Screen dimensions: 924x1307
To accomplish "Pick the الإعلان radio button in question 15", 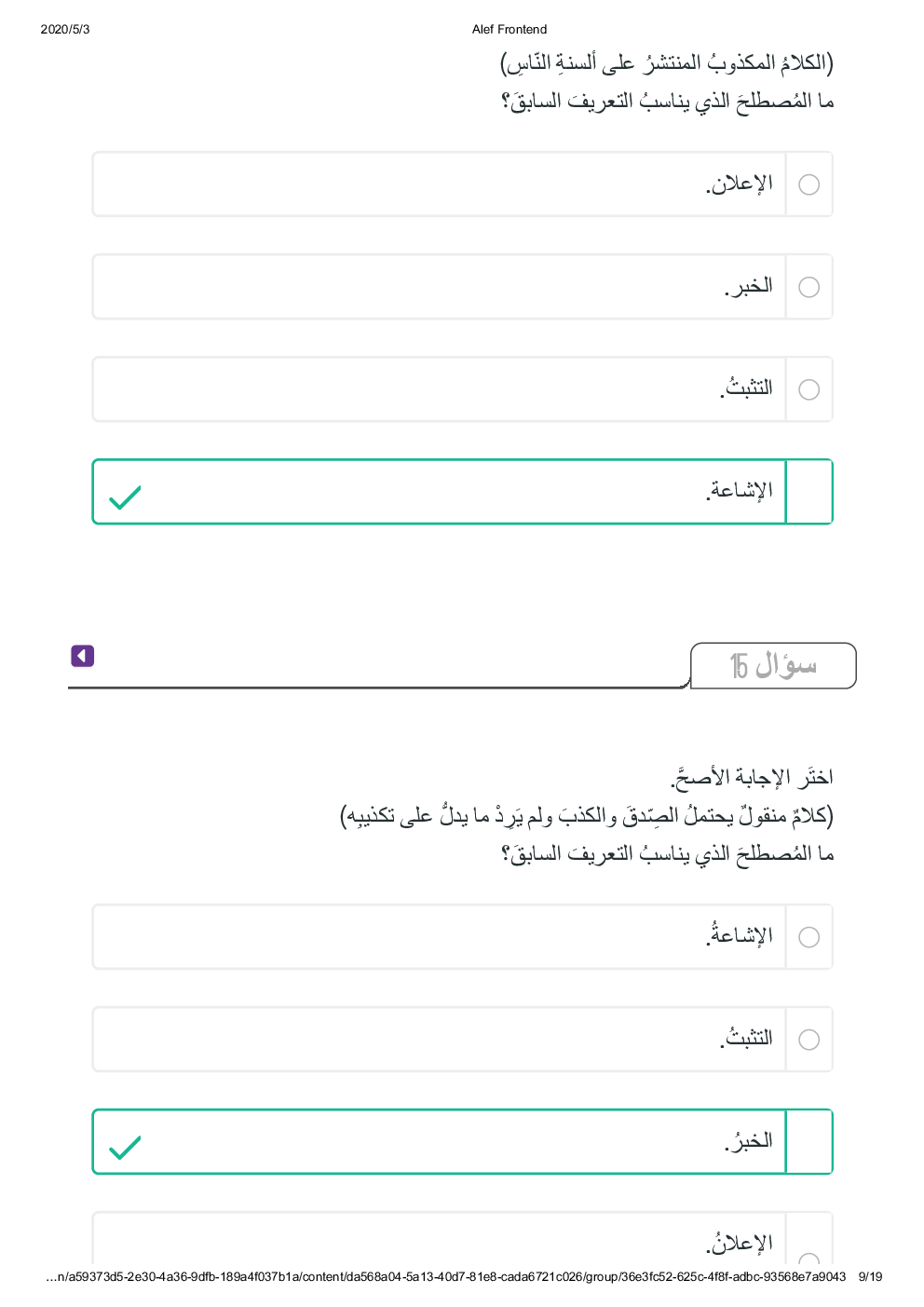I will tap(809, 1259).
